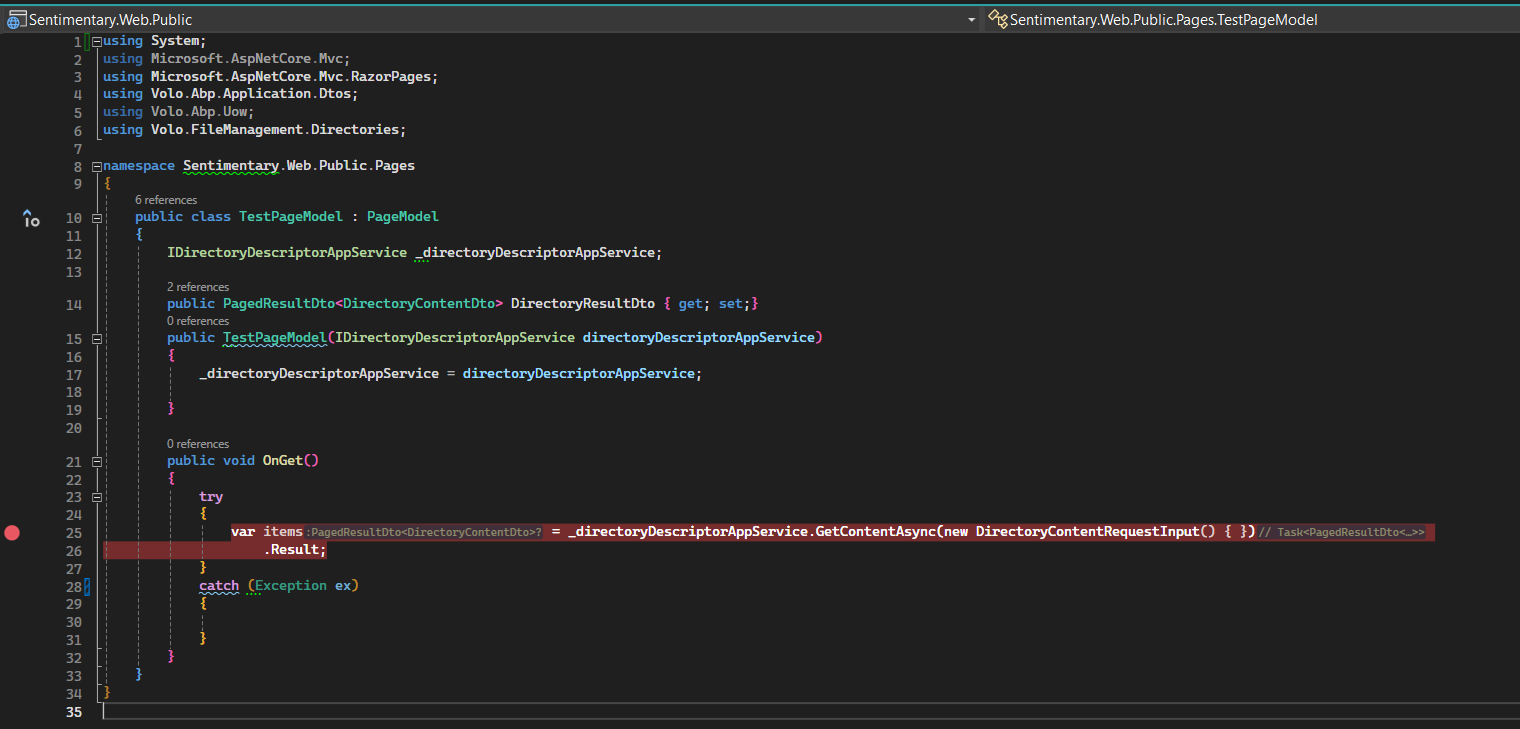Click "0 references" above the TestPageModel constructor

click(198, 321)
